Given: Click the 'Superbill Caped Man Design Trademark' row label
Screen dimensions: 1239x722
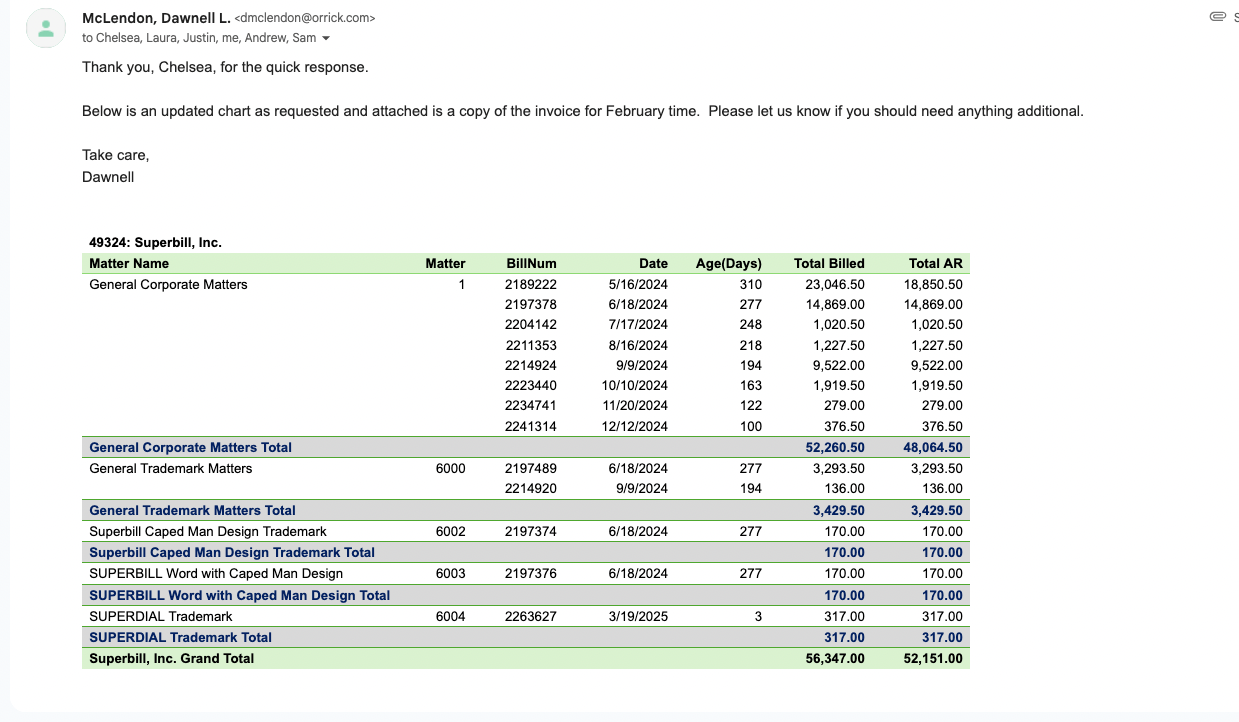Looking at the screenshot, I should pos(208,531).
